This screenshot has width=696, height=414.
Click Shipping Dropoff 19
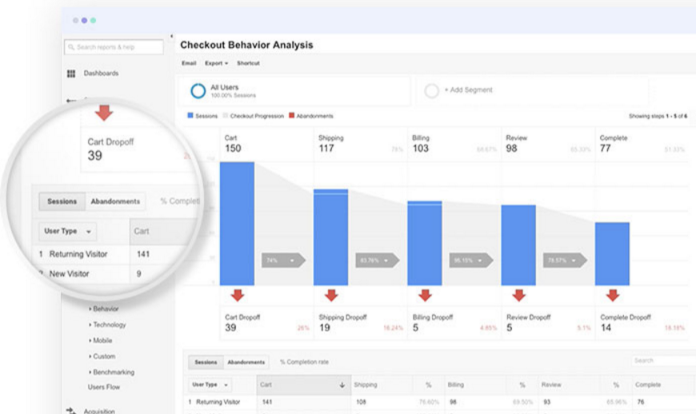pyautogui.click(x=360, y=323)
